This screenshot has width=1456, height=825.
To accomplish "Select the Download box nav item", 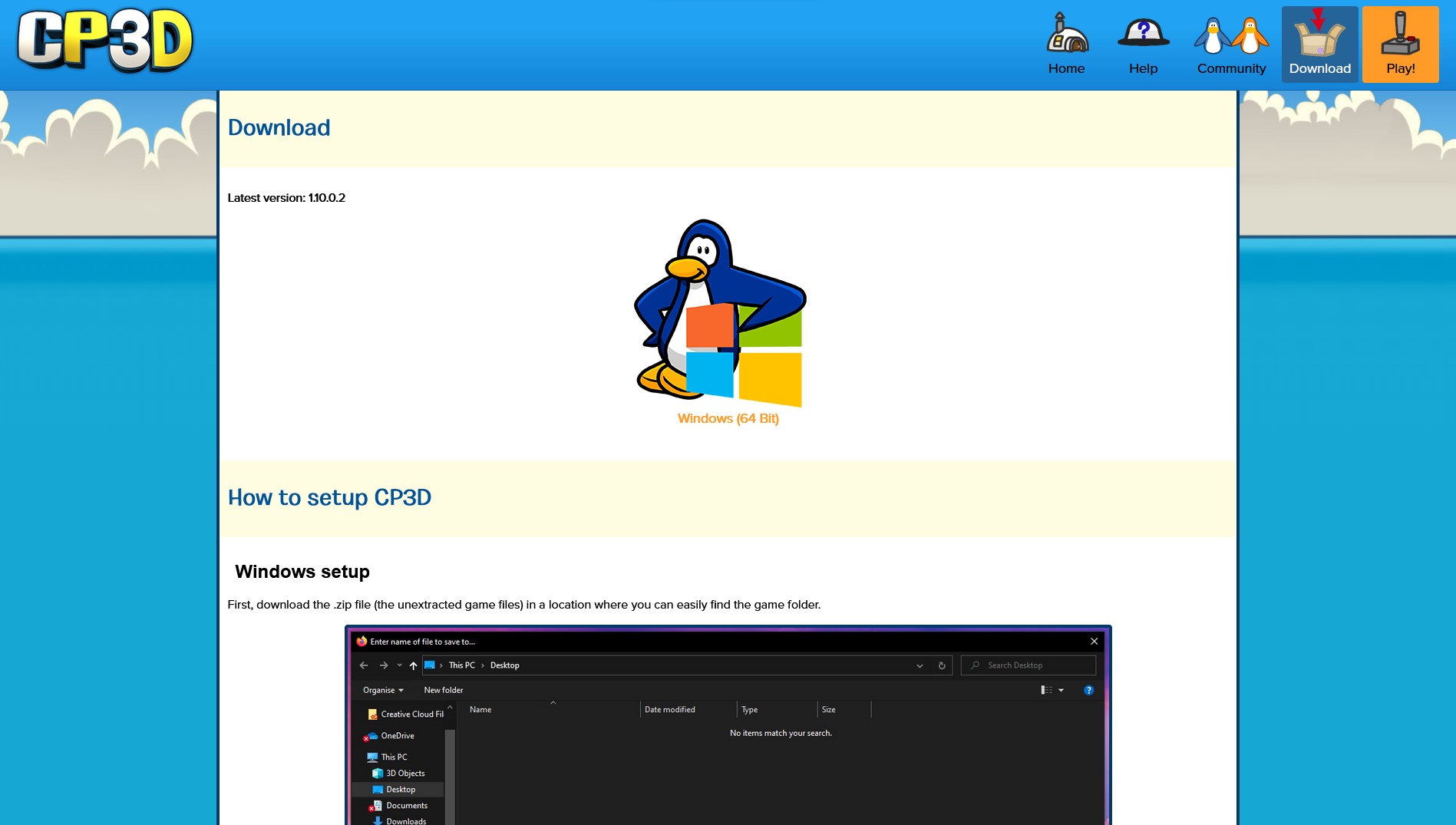I will pyautogui.click(x=1319, y=45).
